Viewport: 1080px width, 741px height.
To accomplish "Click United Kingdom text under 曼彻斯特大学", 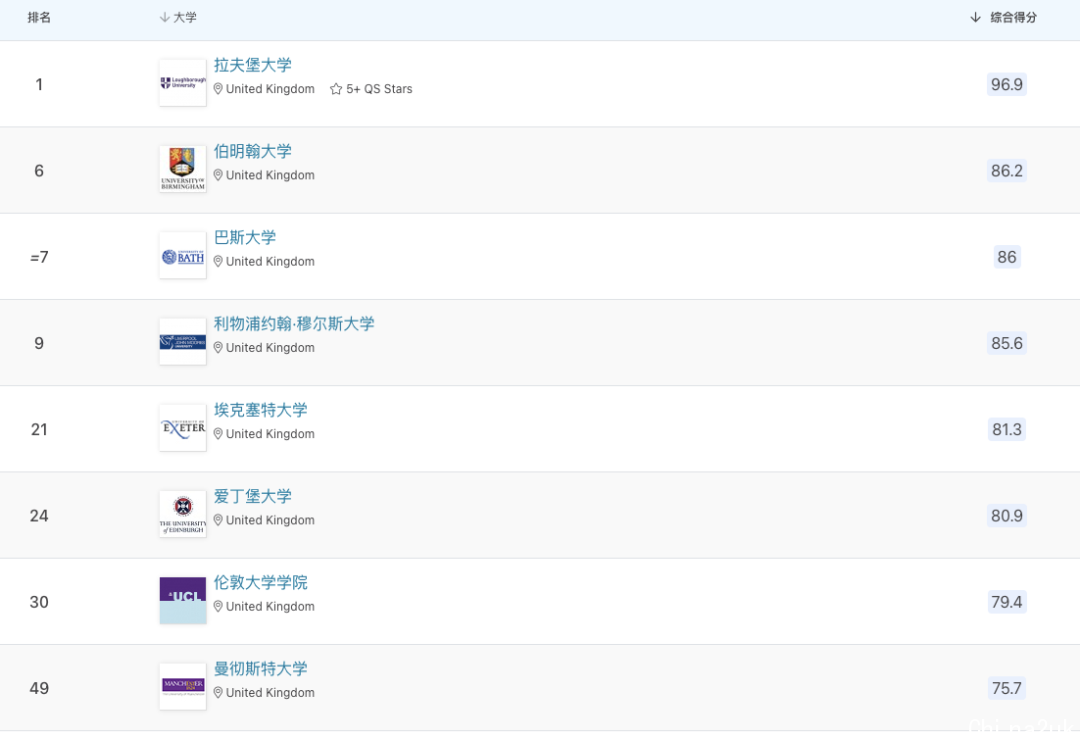I will pyautogui.click(x=270, y=693).
